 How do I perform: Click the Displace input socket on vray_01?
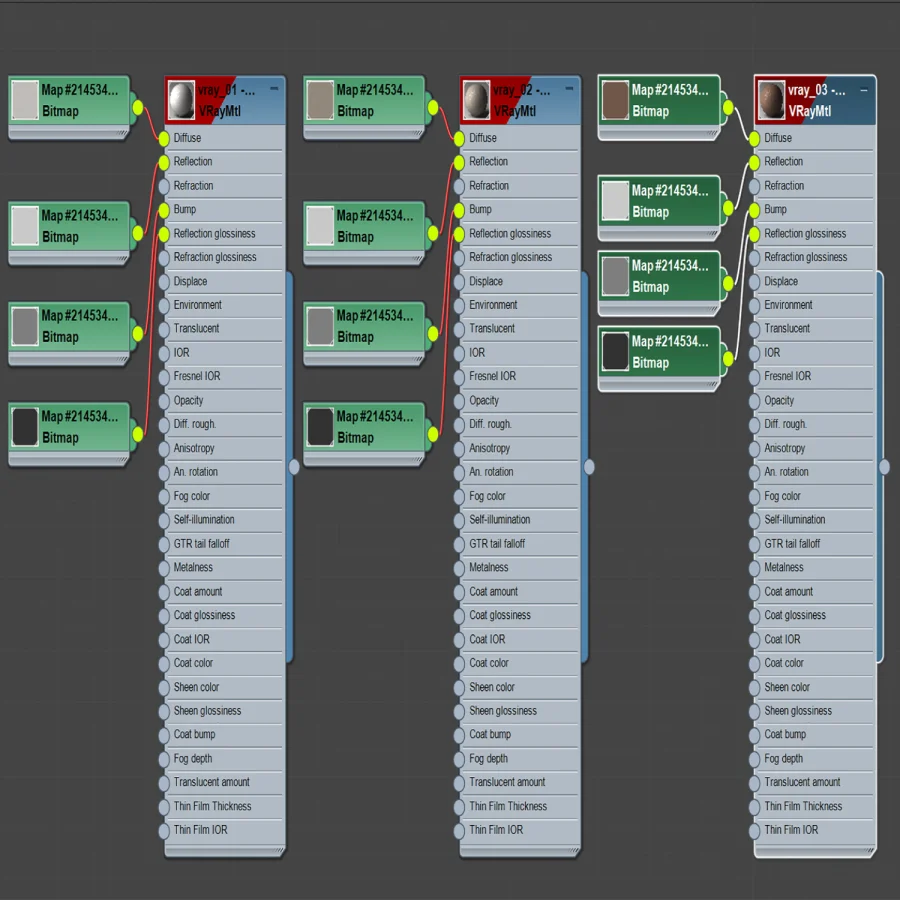(164, 282)
